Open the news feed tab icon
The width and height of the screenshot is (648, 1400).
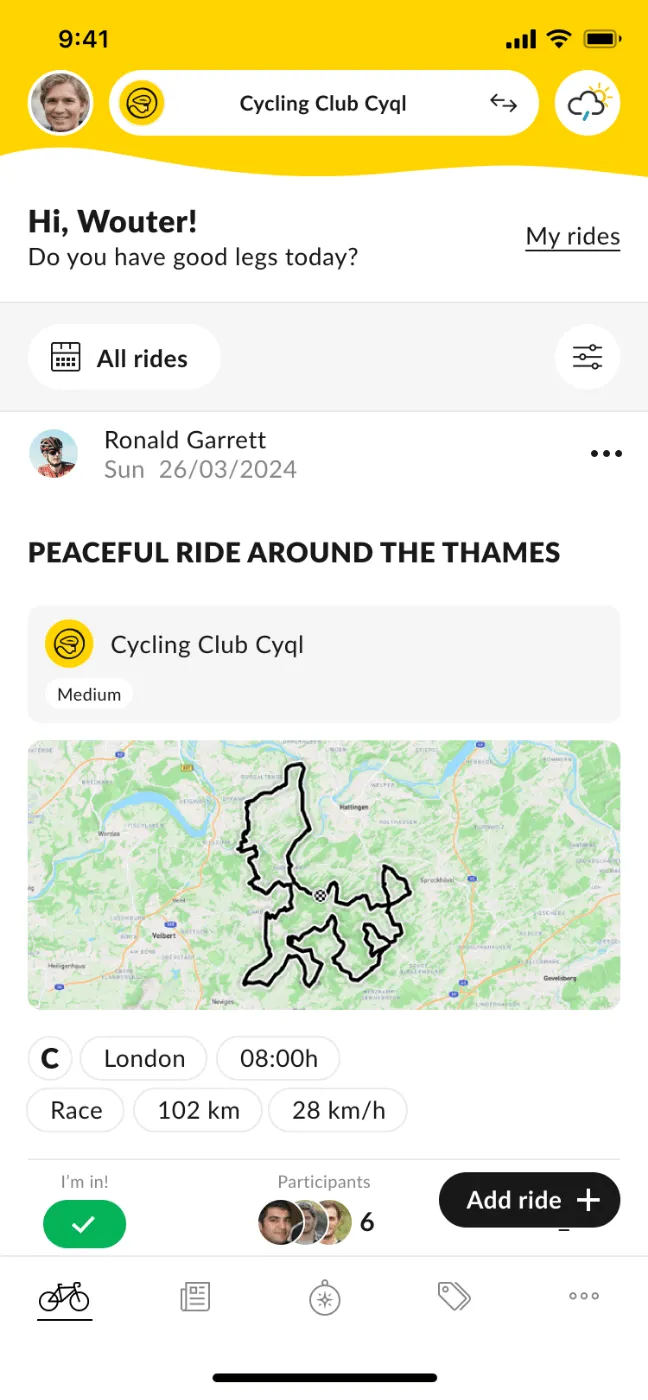tap(194, 1297)
